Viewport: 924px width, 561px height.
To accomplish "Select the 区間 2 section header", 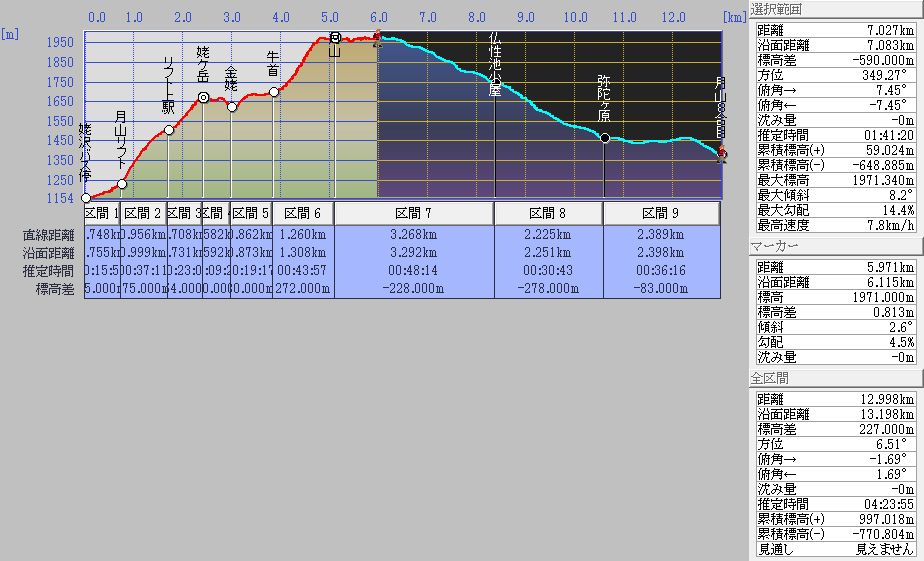I will (143, 214).
